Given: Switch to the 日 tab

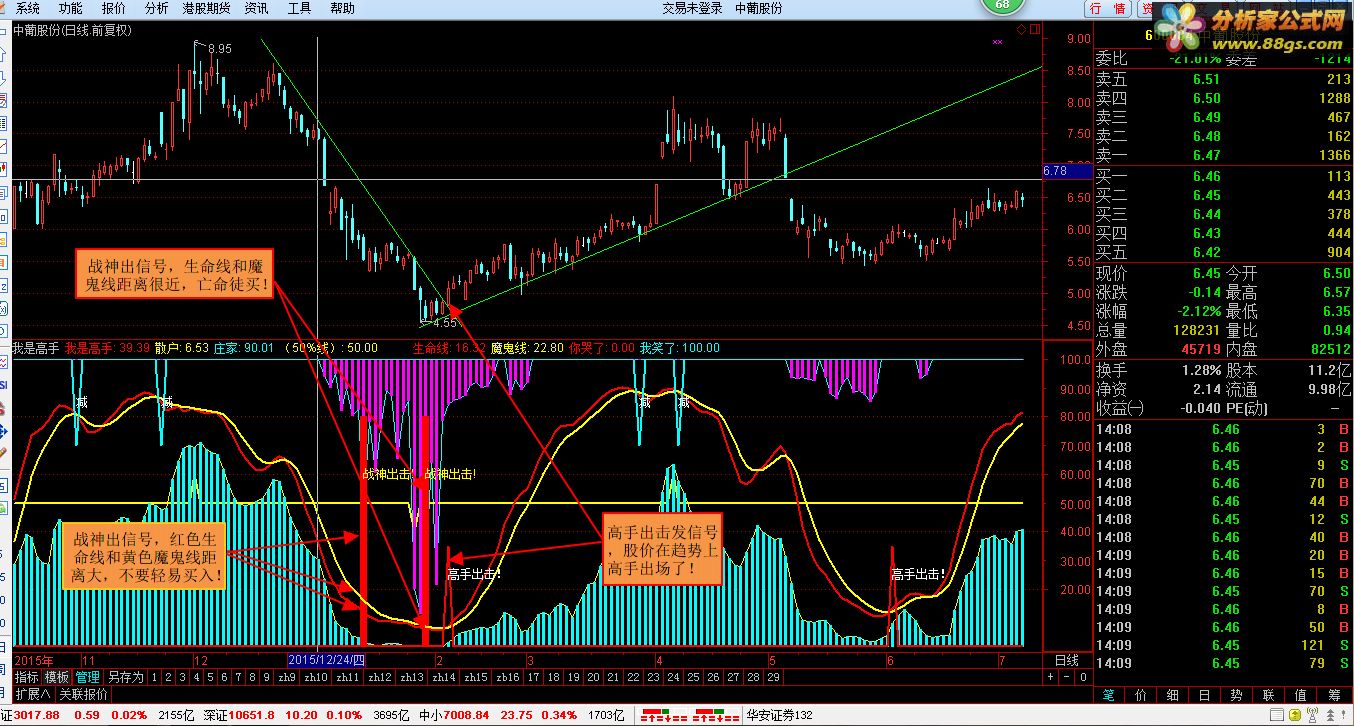Looking at the screenshot, I should point(1204,695).
